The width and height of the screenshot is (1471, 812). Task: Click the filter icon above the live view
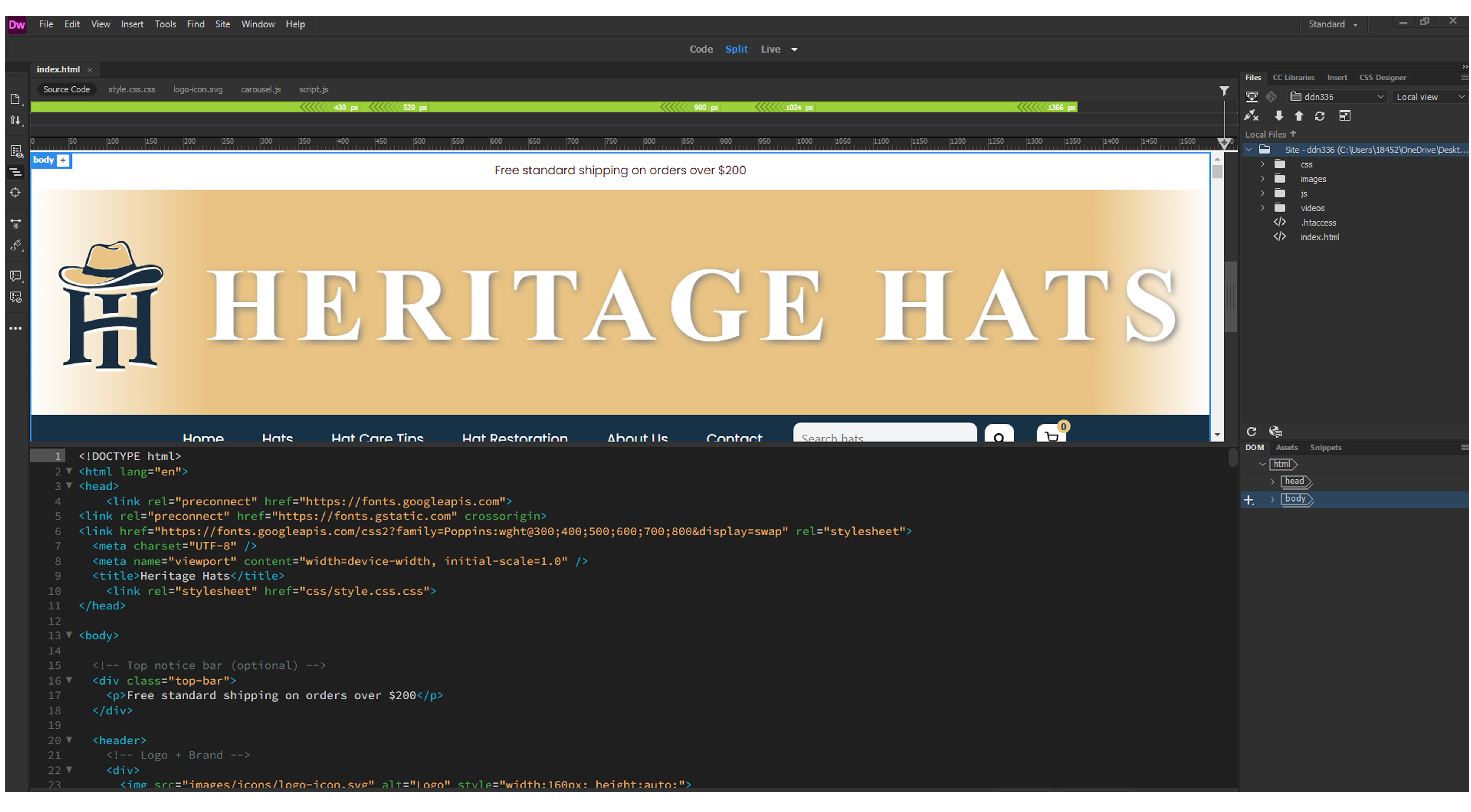pyautogui.click(x=1224, y=91)
